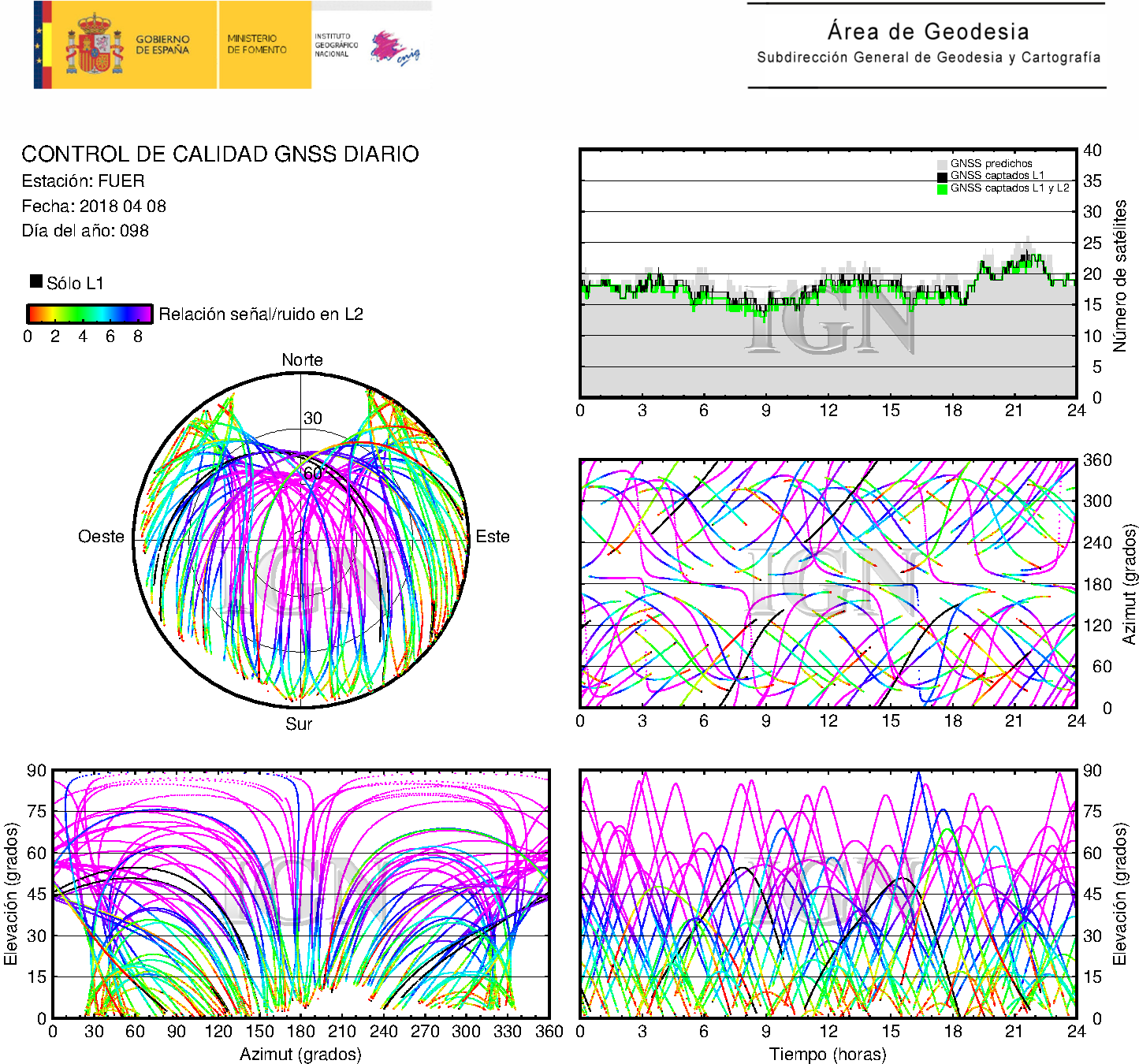The height and width of the screenshot is (1064, 1139).
Task: Click the Número de satélites axis title
Action: click(x=1120, y=275)
